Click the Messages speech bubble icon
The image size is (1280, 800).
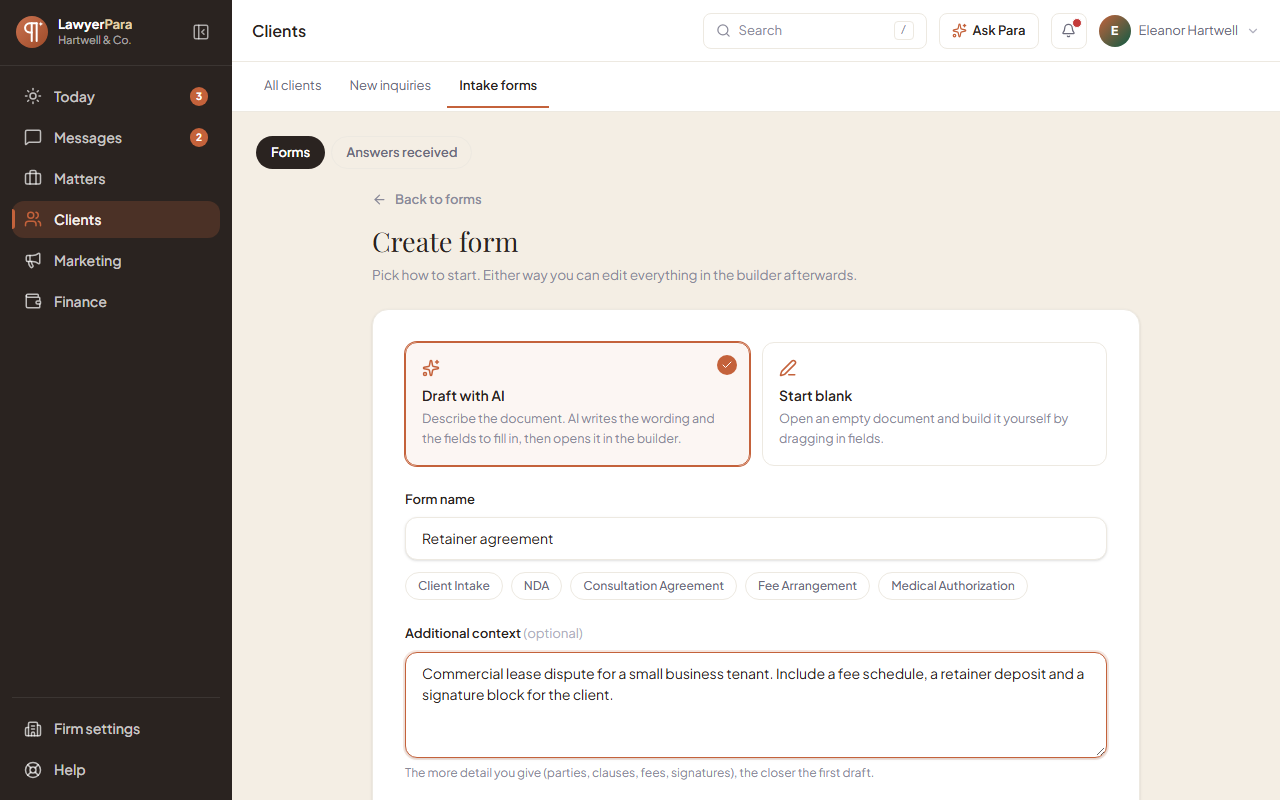[33, 138]
